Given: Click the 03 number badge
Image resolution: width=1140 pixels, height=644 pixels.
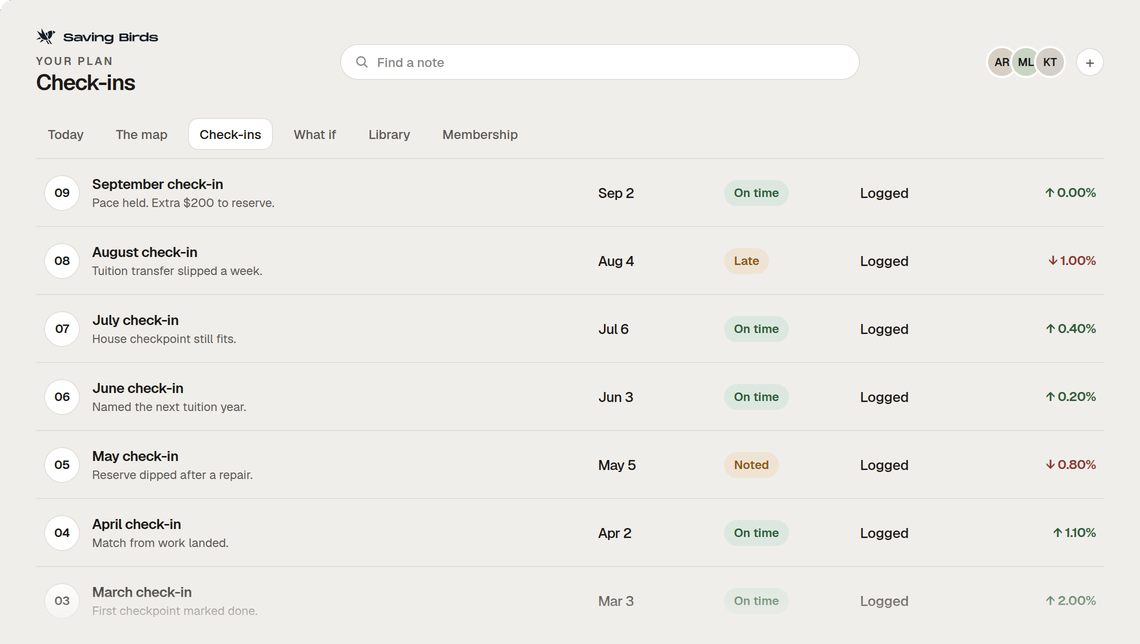Looking at the screenshot, I should (62, 601).
